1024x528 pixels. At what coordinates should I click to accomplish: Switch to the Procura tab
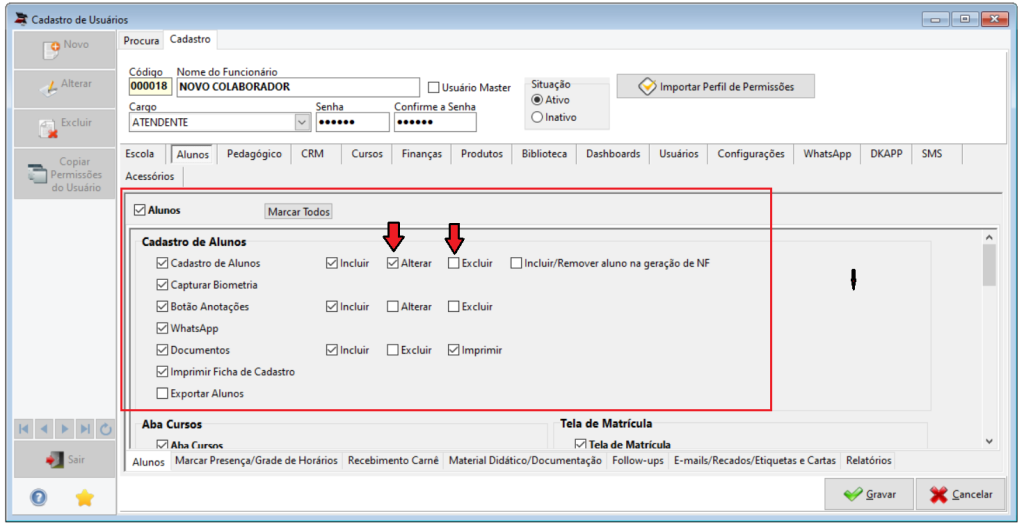[x=141, y=41]
